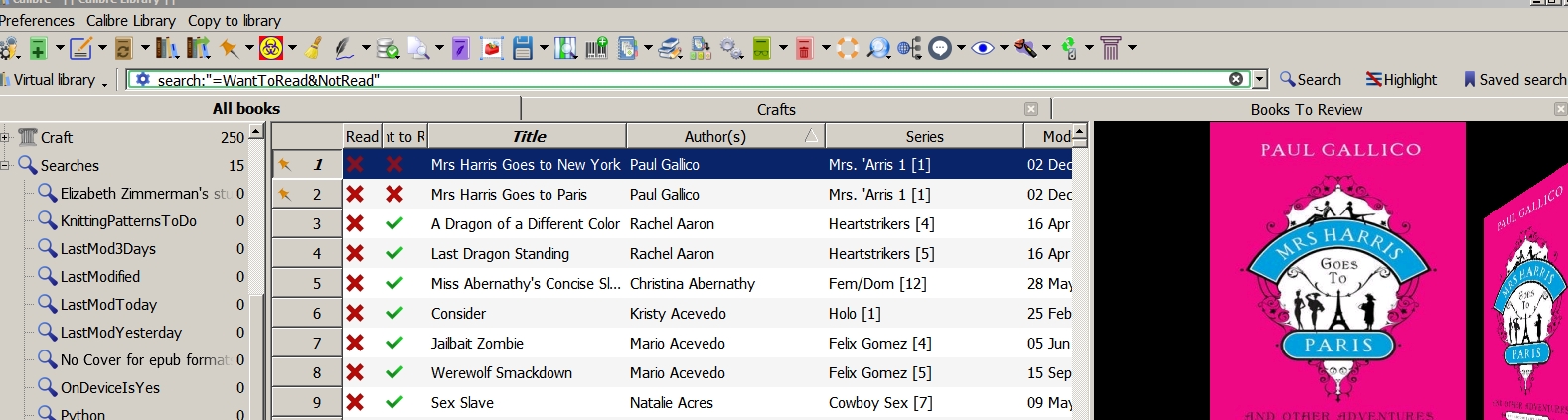The image size is (1568, 420).
Task: Open the View eye dropdown arrow
Action: (1003, 47)
